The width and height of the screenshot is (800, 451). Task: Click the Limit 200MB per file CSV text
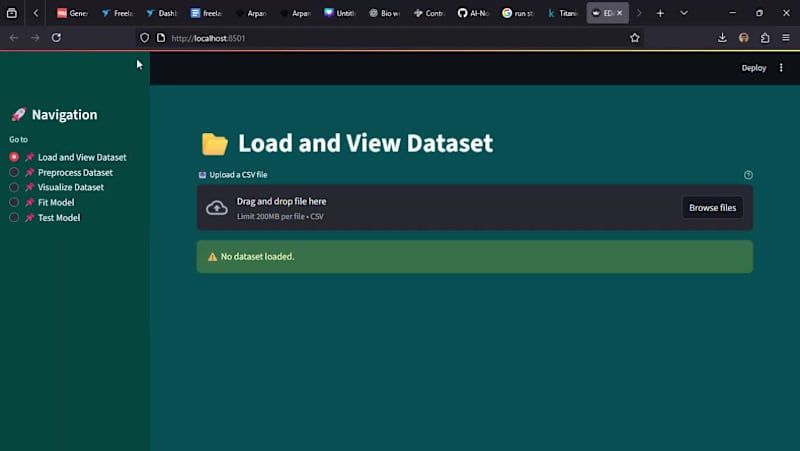click(x=280, y=216)
